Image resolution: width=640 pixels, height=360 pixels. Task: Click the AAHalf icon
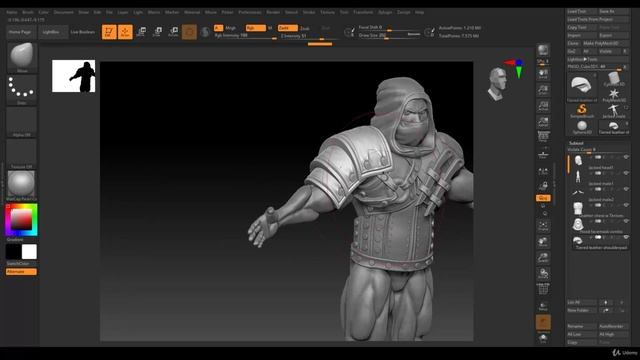click(x=543, y=122)
